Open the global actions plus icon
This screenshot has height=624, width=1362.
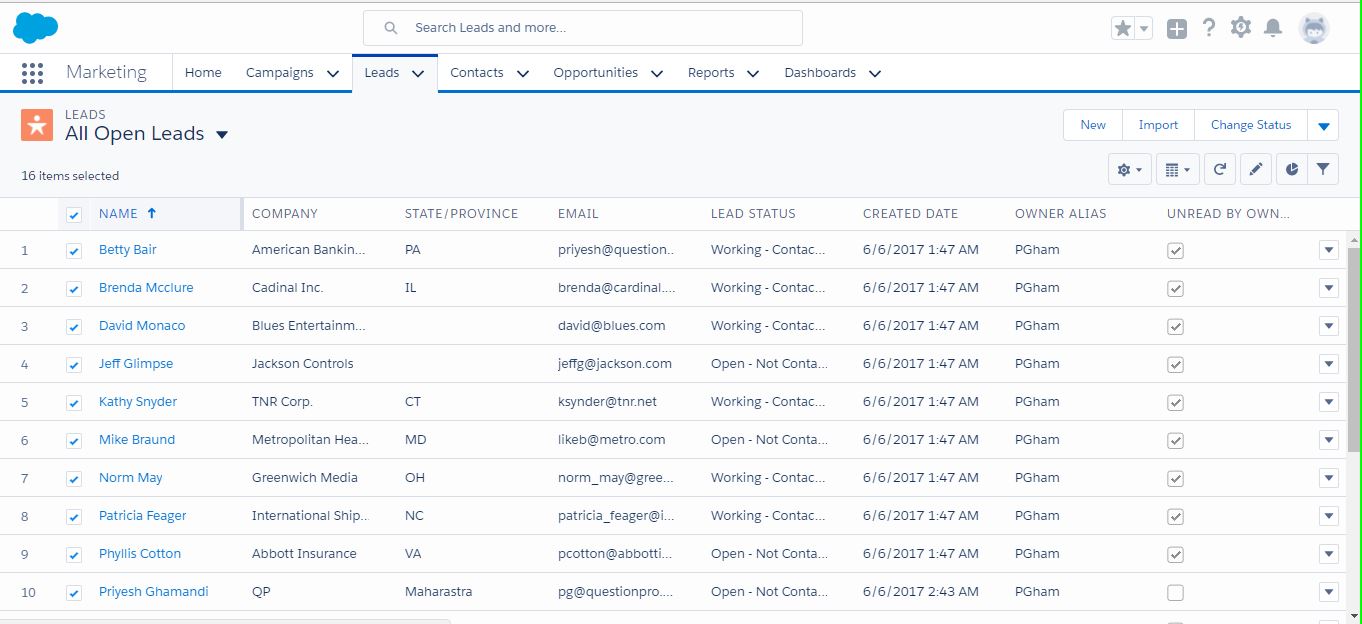(1177, 29)
